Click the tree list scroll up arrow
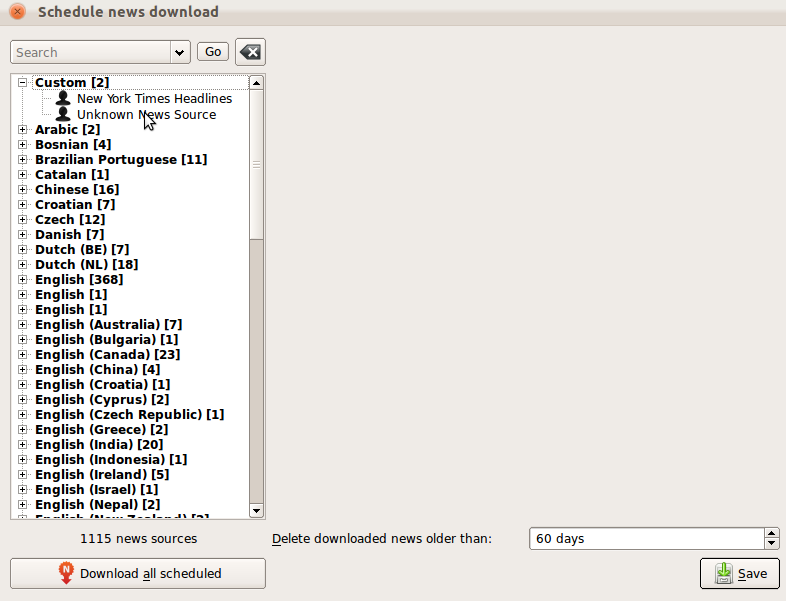 (x=256, y=83)
